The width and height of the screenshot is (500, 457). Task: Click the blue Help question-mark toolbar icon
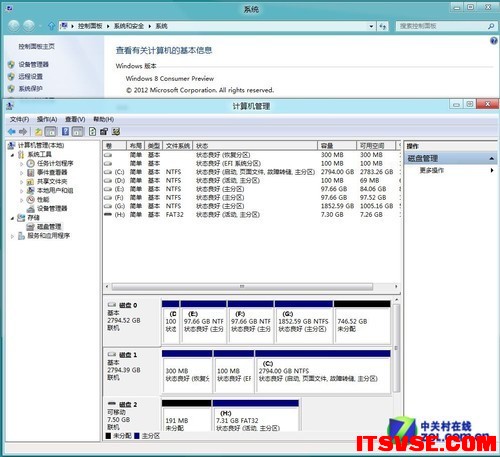pyautogui.click(x=66, y=132)
